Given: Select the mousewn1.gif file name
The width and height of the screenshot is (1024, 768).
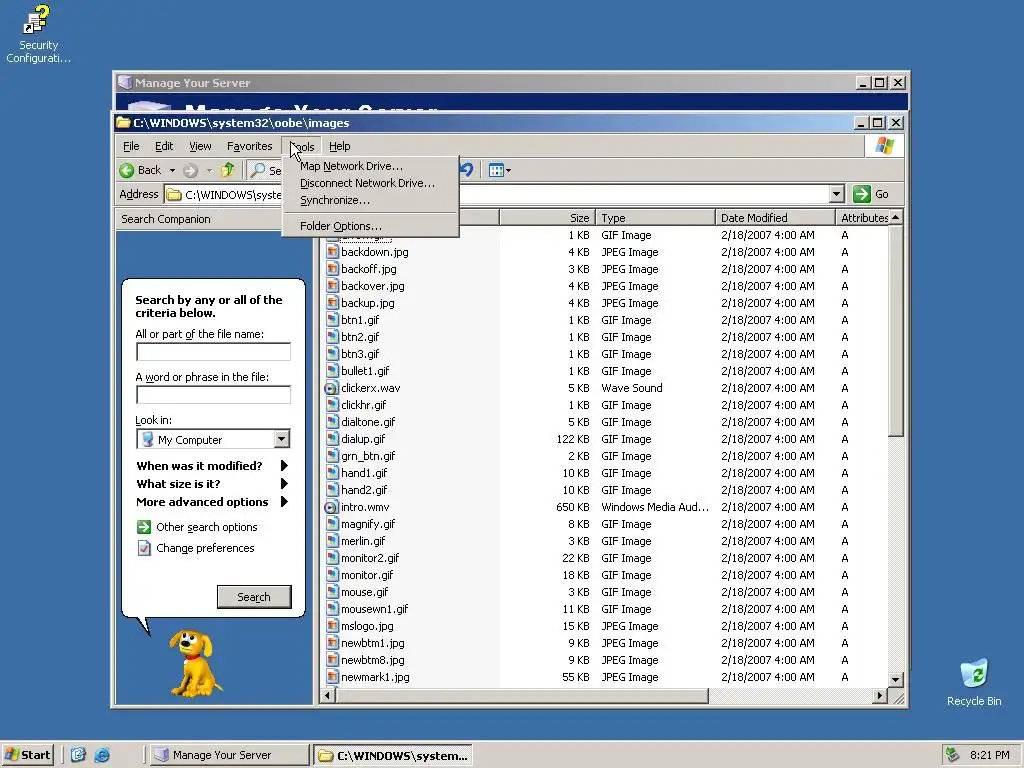Looking at the screenshot, I should (x=374, y=609).
